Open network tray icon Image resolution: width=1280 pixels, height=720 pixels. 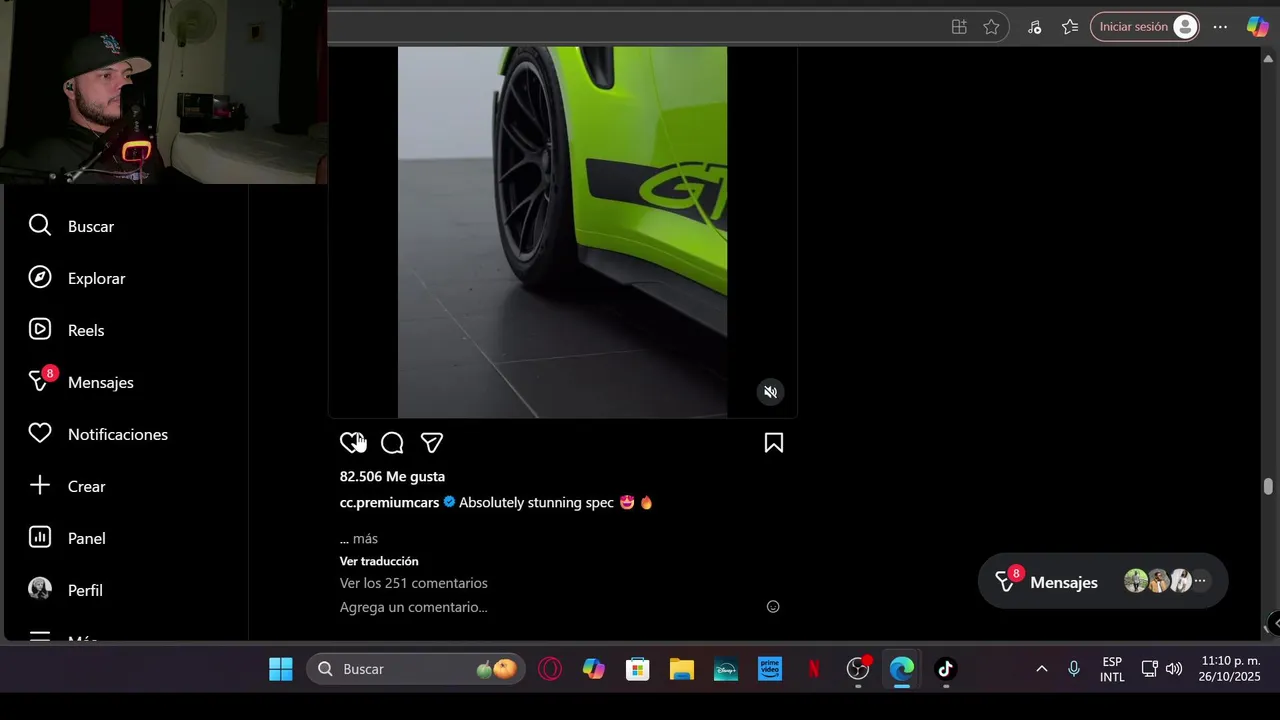(x=1150, y=669)
